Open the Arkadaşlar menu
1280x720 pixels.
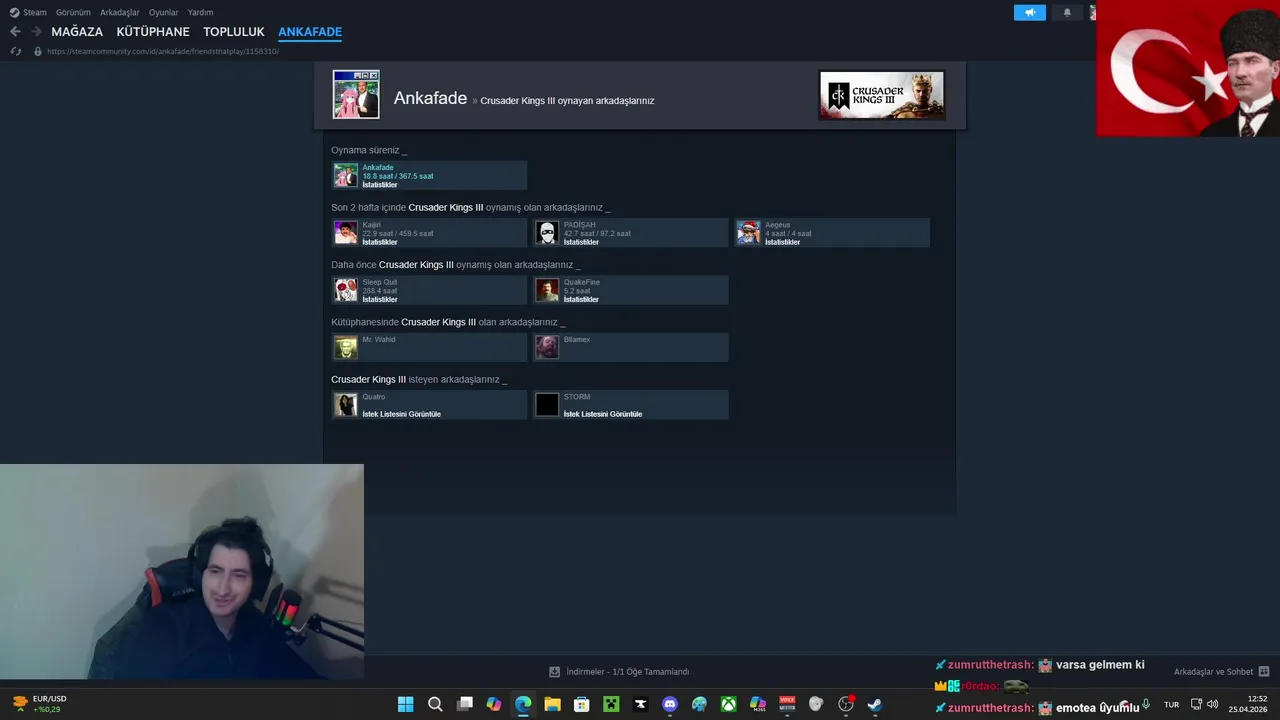(x=120, y=12)
